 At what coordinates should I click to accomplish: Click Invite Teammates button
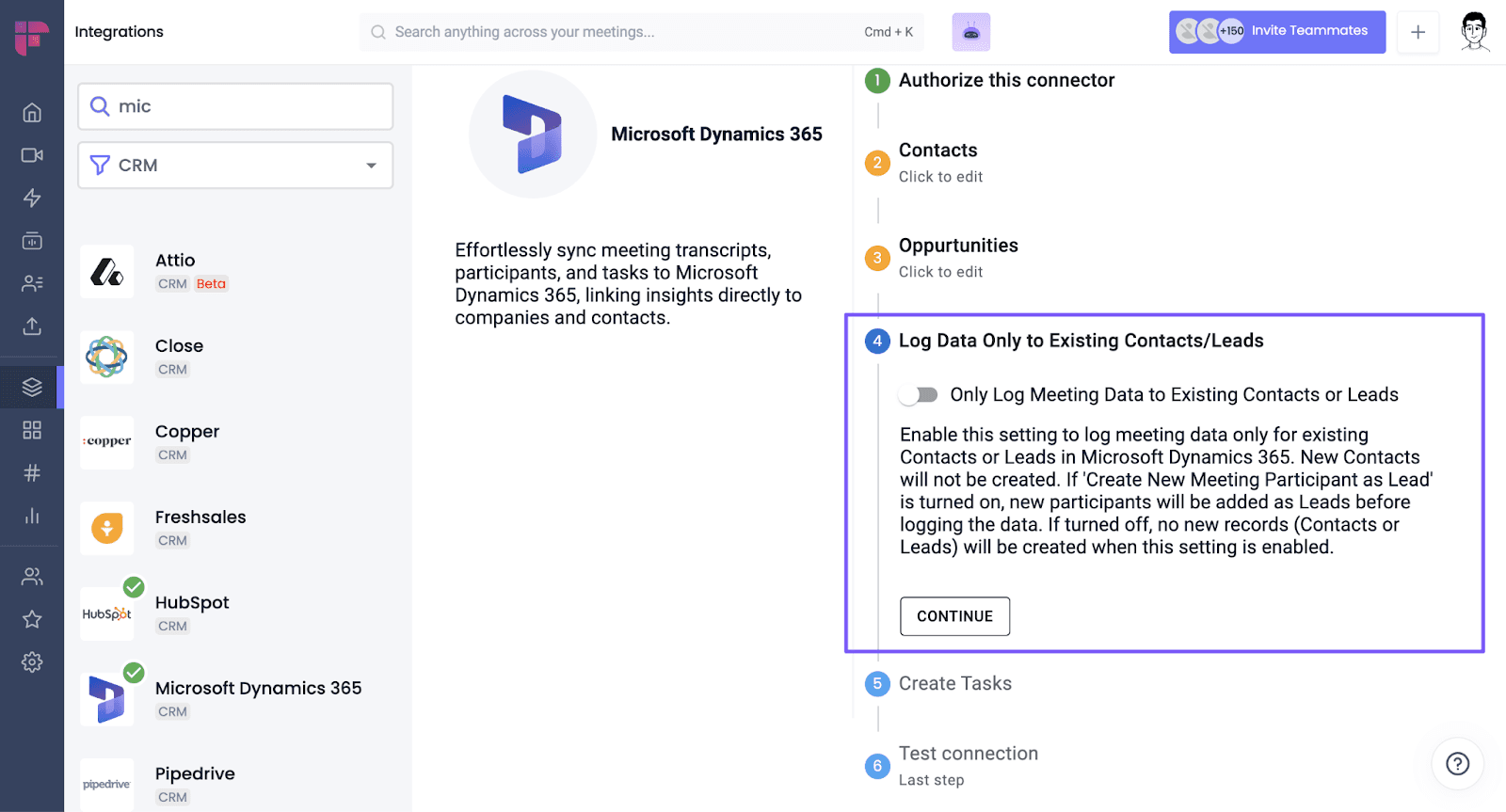1276,32
